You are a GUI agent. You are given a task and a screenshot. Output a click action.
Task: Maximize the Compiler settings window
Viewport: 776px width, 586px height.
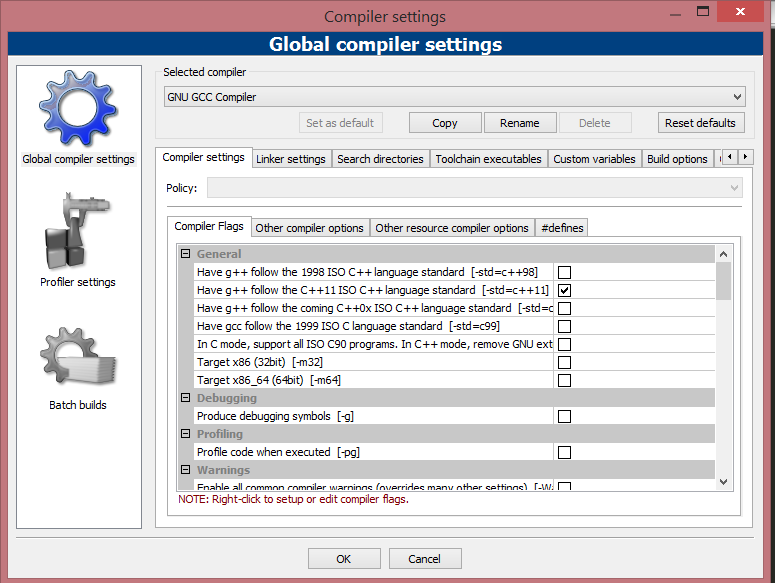pos(703,11)
